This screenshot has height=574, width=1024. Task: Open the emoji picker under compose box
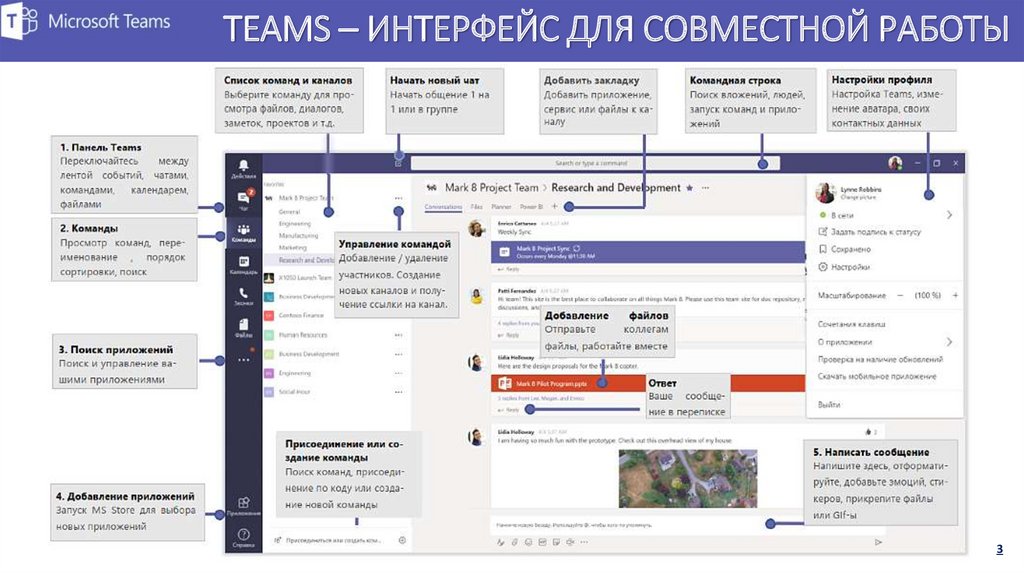[x=528, y=542]
